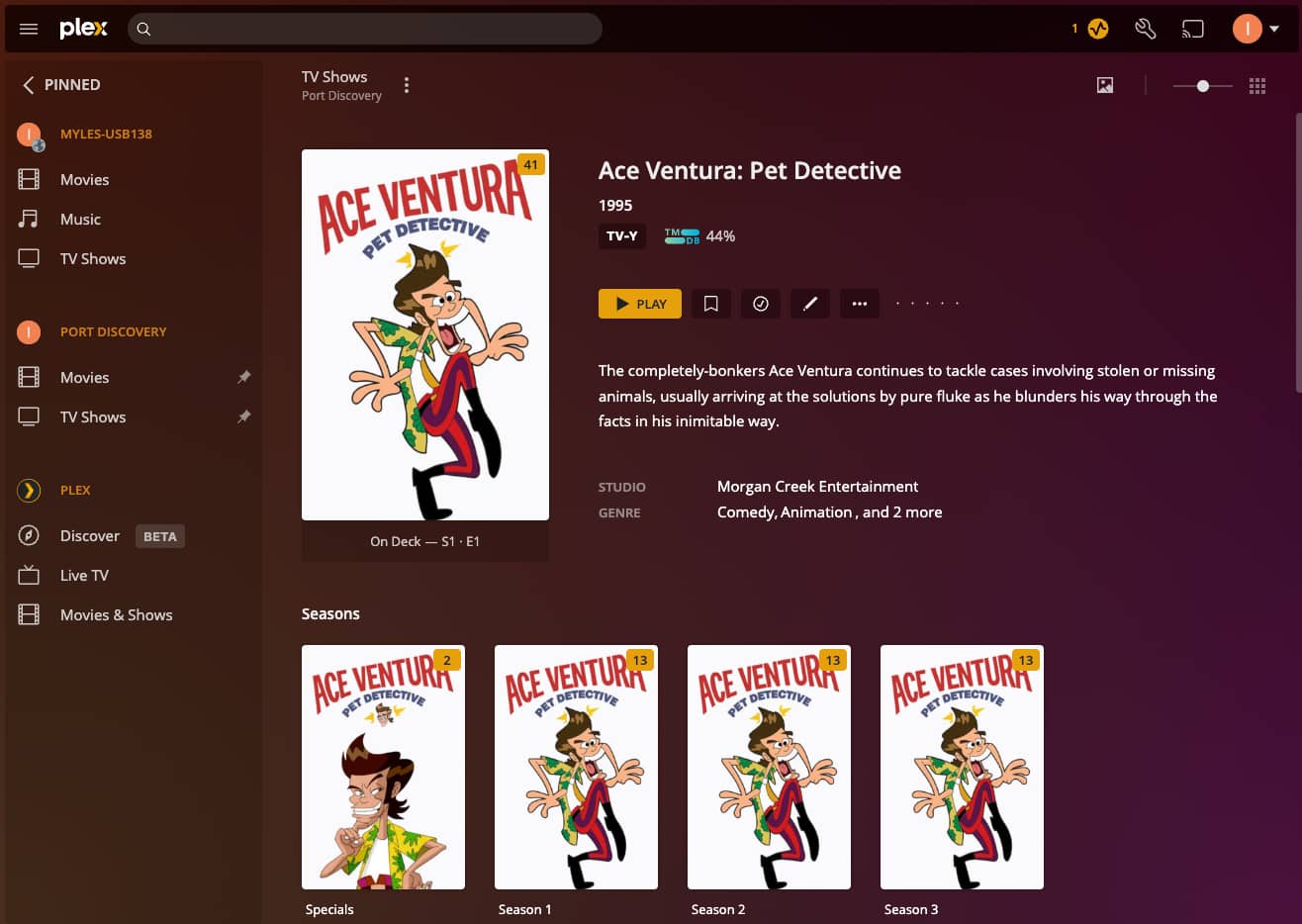This screenshot has width=1302, height=924.
Task: Select the MYLES-USB138 server heading
Action: click(106, 134)
